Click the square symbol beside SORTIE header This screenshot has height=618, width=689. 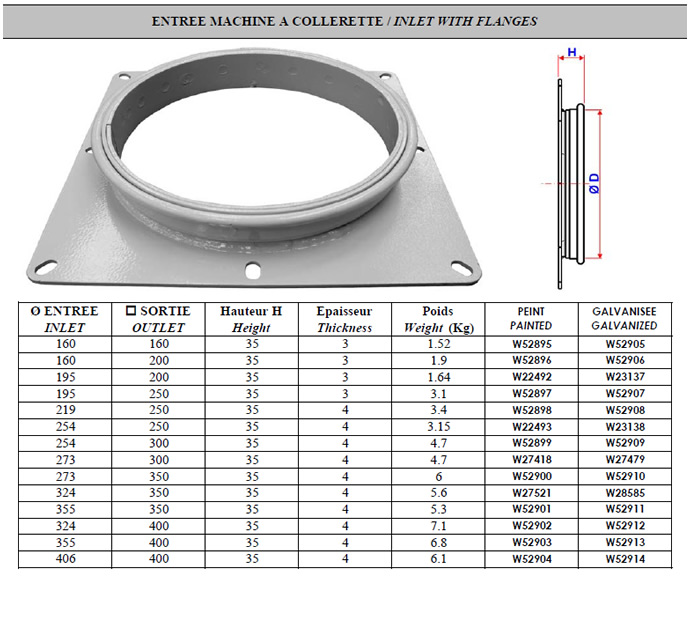pyautogui.click(x=131, y=311)
